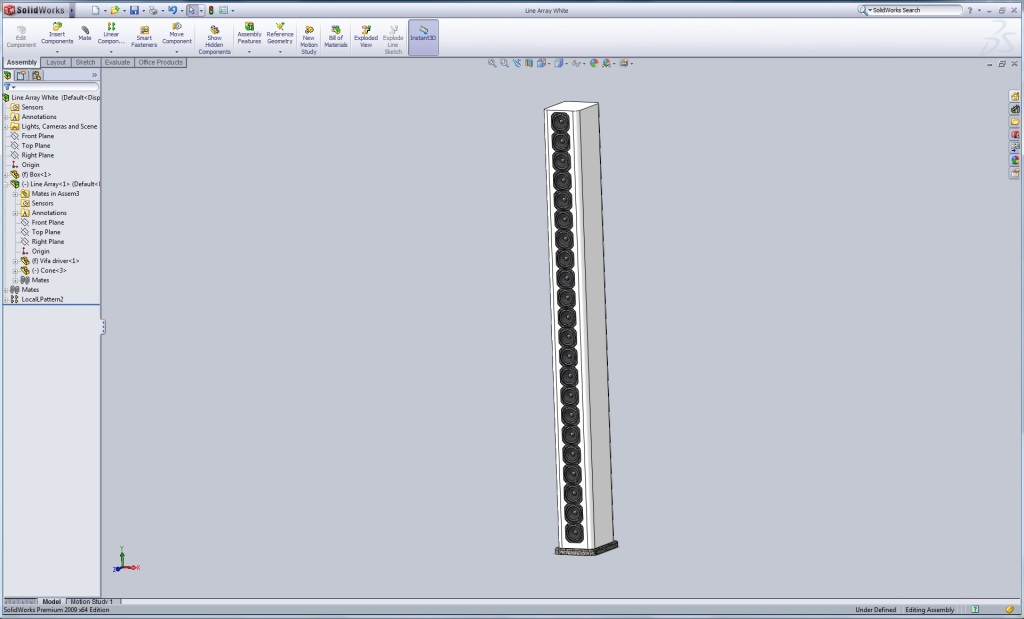
Task: Click the Section View icon
Action: click(529, 63)
